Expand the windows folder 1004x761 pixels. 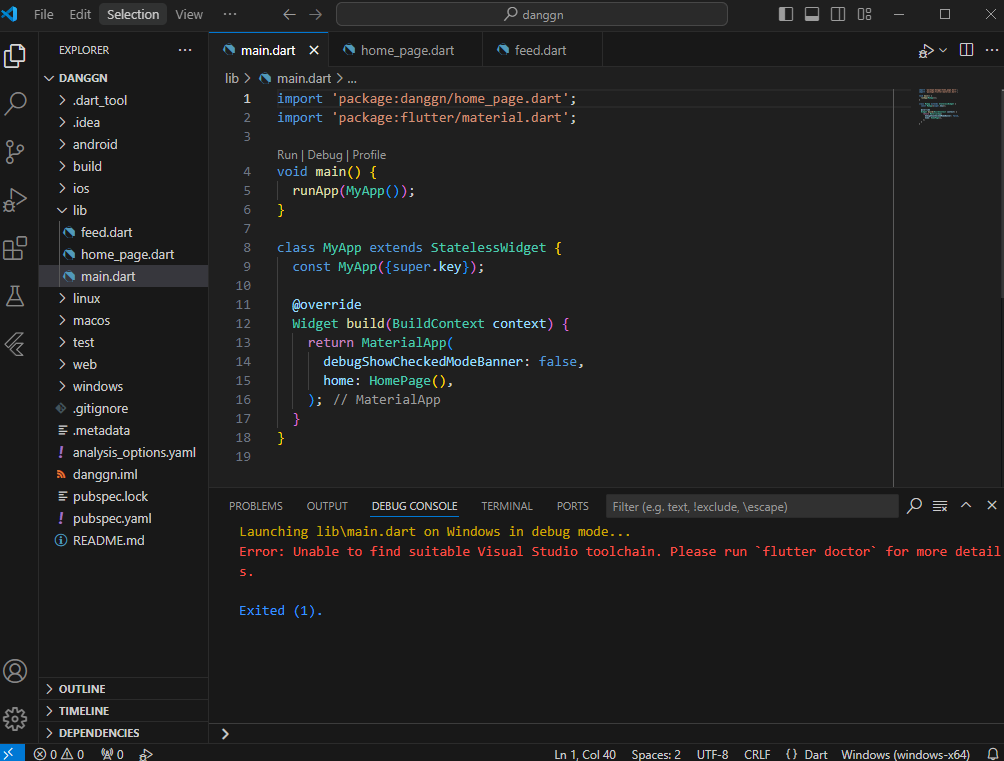coord(62,386)
